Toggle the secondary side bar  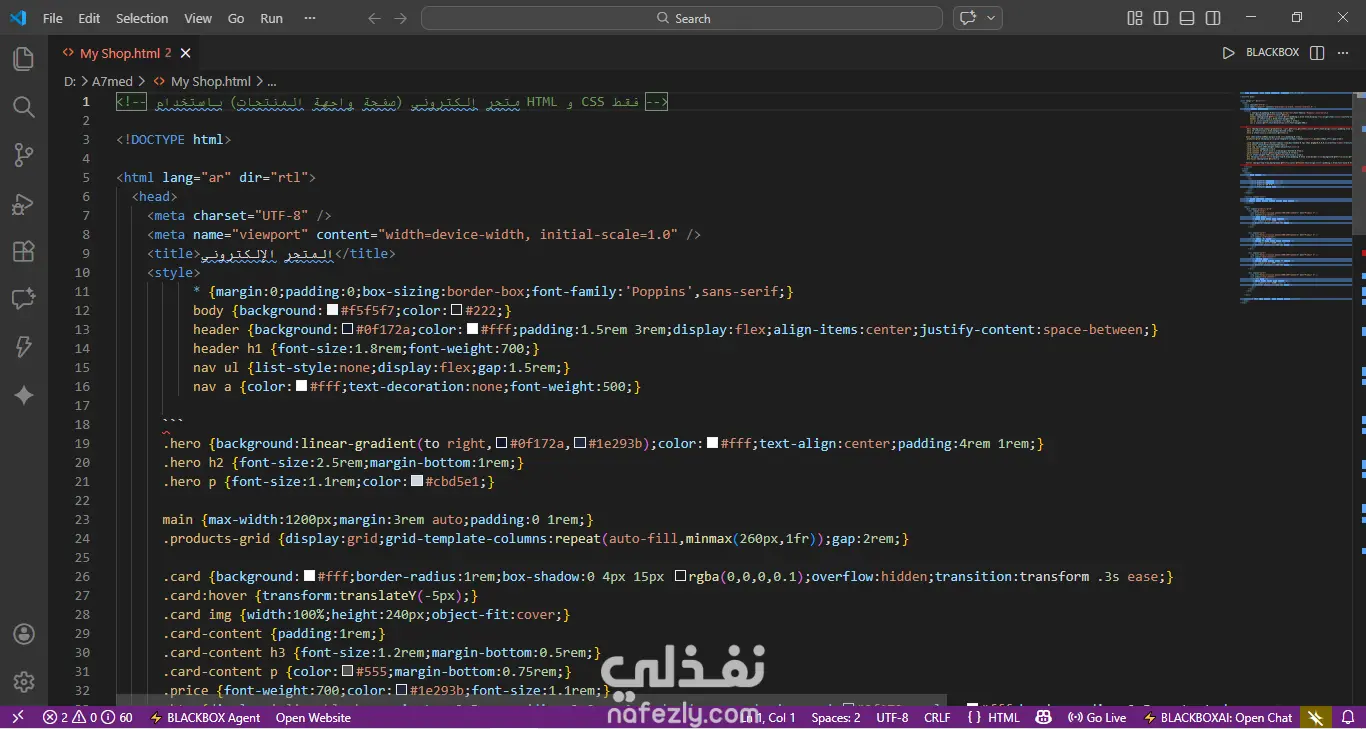point(1213,18)
